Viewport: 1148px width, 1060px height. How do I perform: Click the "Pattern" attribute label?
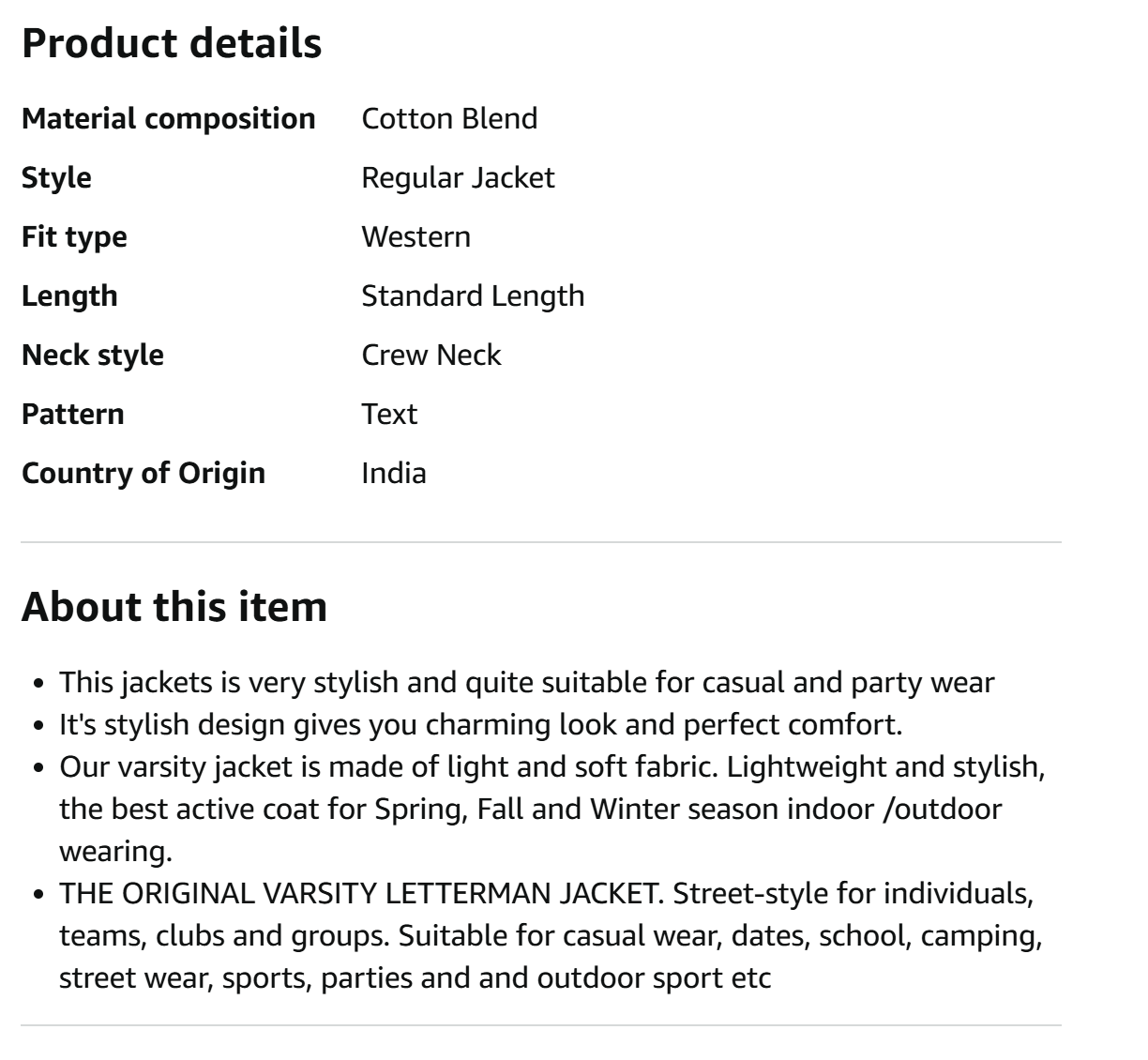pyautogui.click(x=73, y=415)
